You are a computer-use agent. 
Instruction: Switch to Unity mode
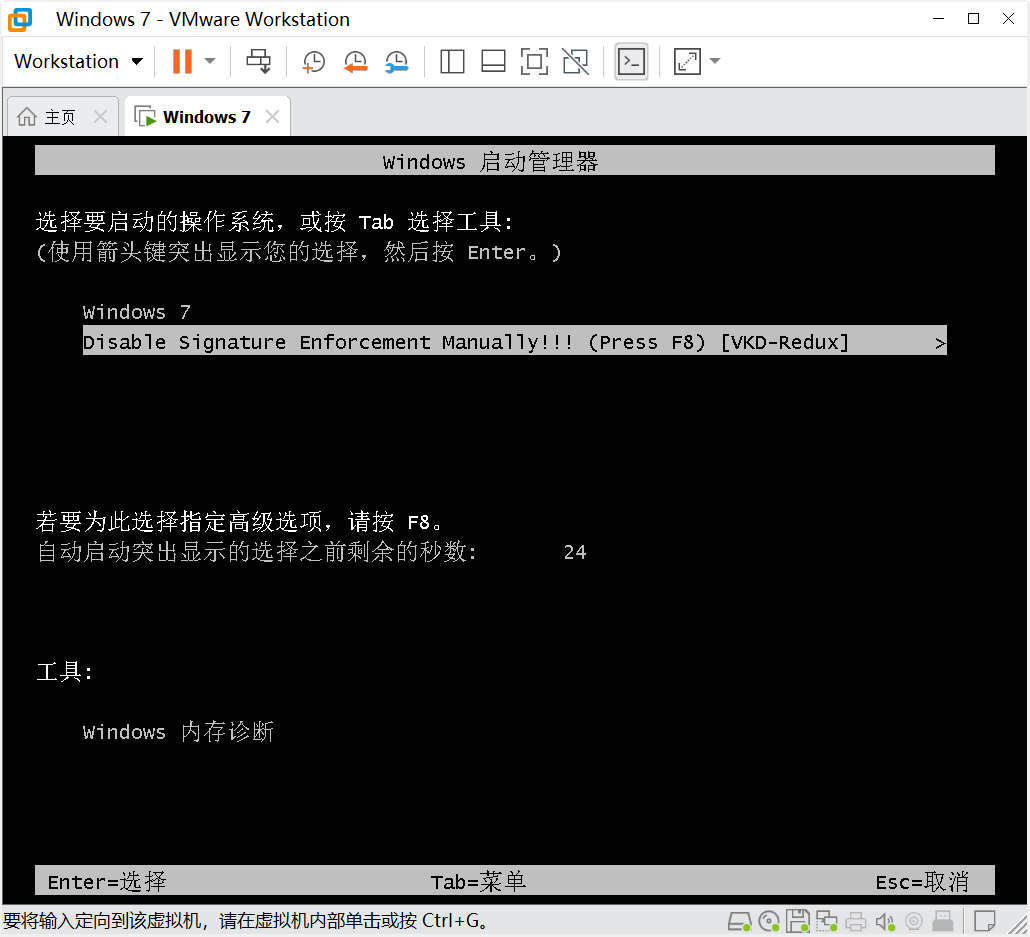pyautogui.click(x=575, y=62)
